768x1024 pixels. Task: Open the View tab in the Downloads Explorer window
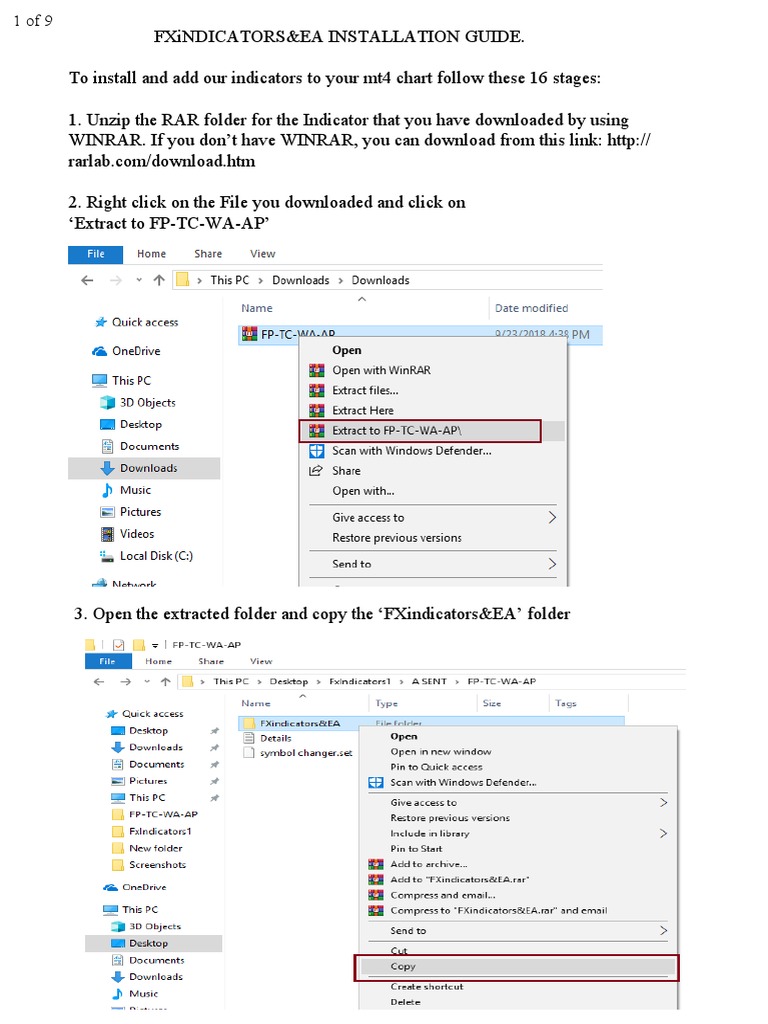pyautogui.click(x=263, y=254)
